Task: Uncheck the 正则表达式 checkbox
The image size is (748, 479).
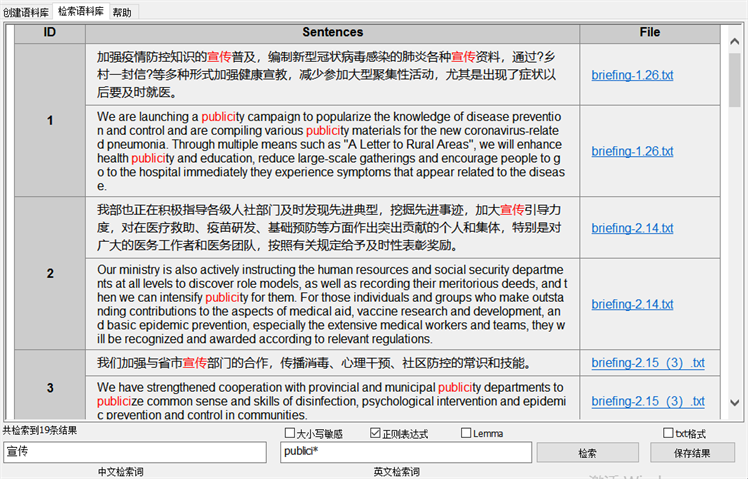Action: (x=375, y=434)
